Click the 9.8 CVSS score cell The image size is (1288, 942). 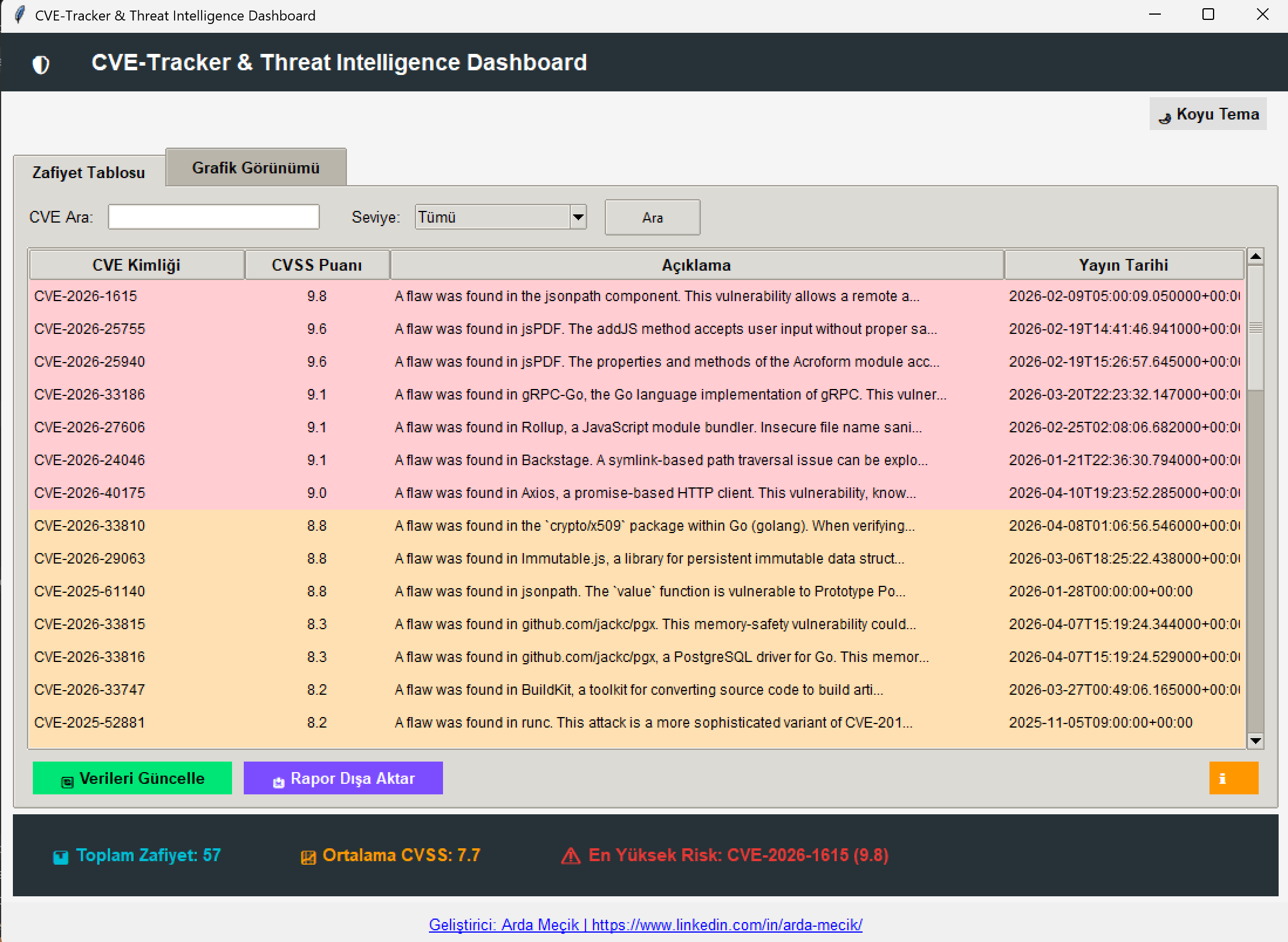point(317,296)
